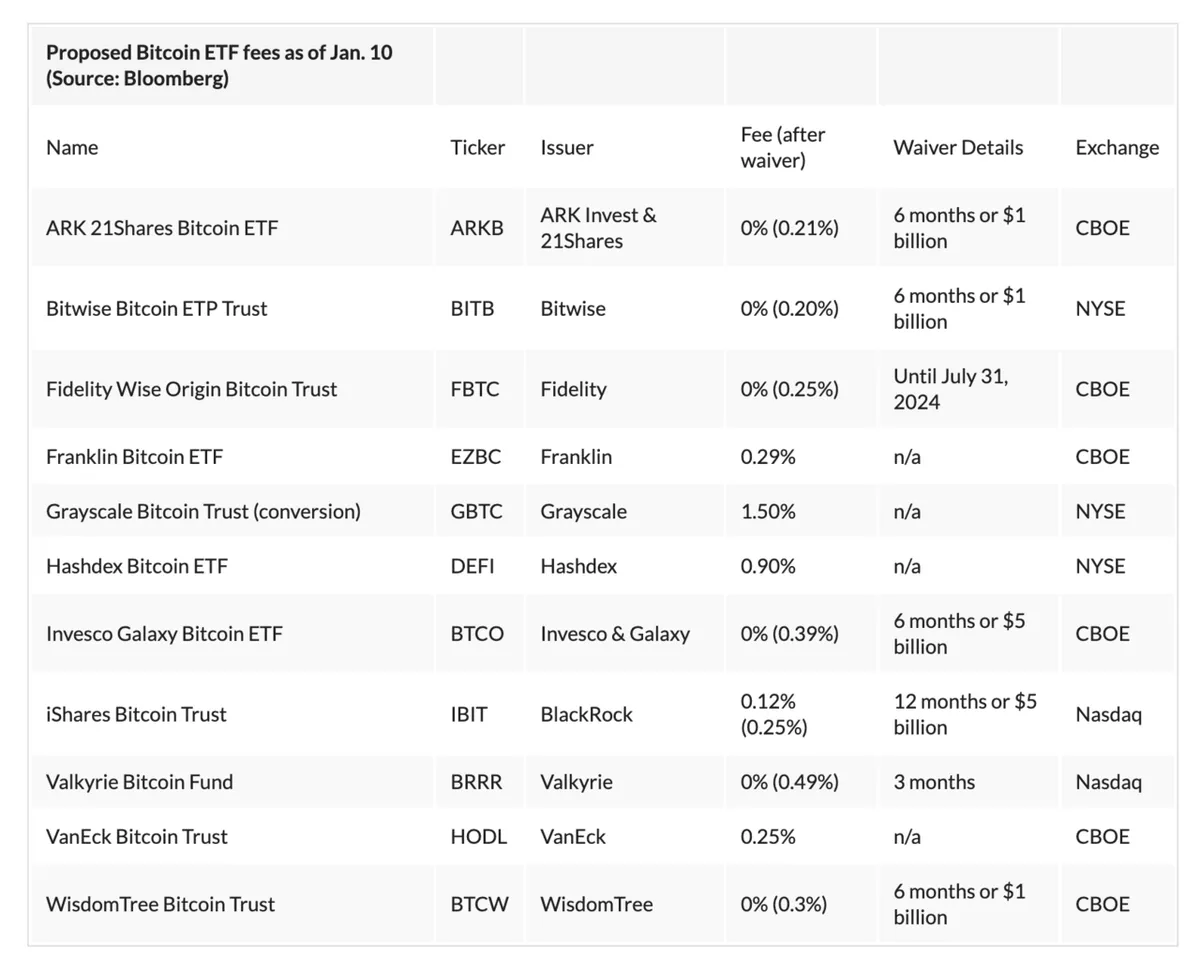1200x971 pixels.
Task: Select the IBIT ticker cell
Action: pyautogui.click(x=469, y=714)
